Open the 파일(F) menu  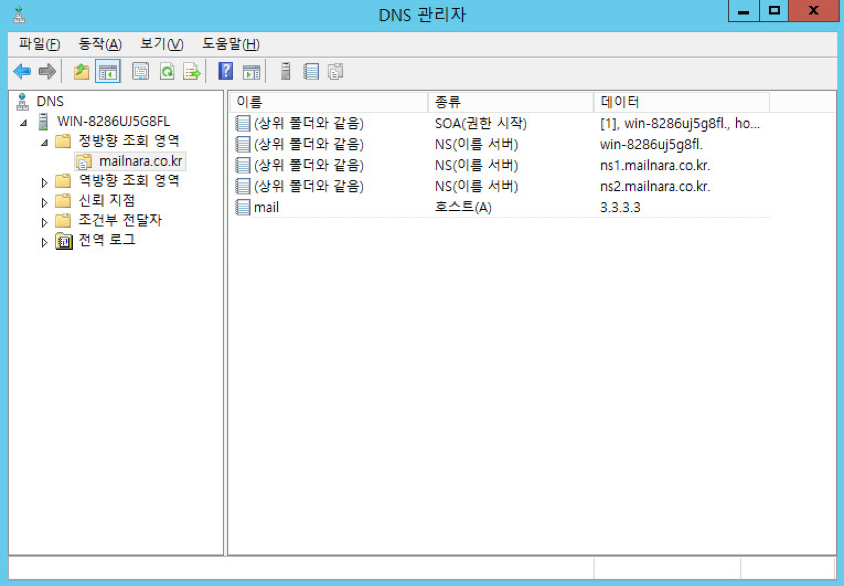39,44
